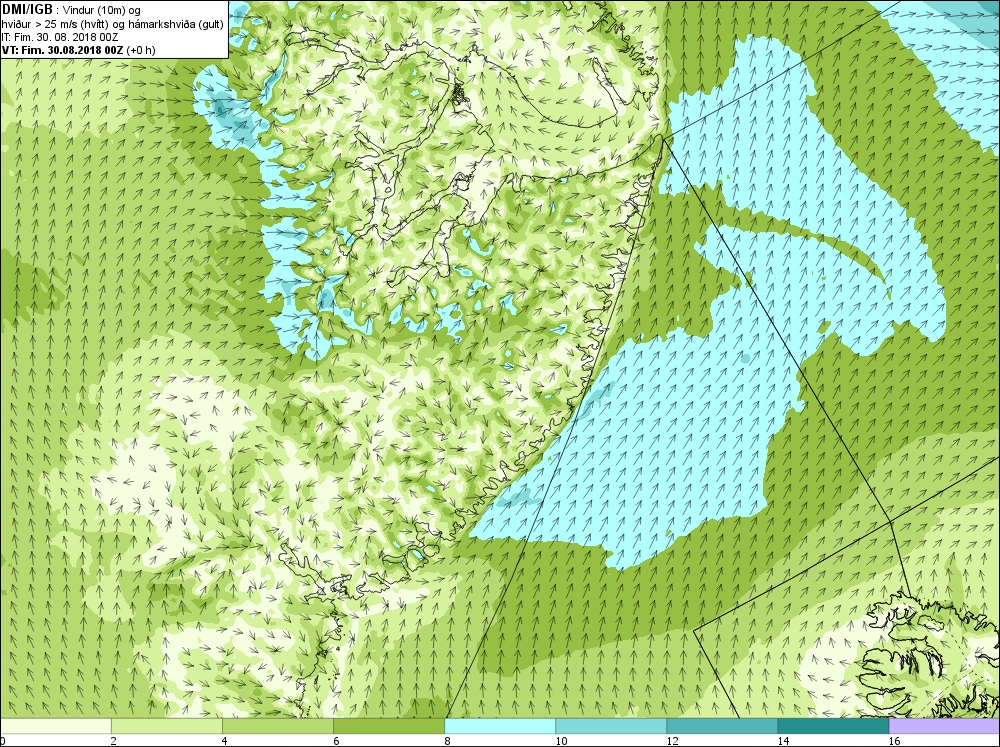1000x747 pixels.
Task: Click the 2–4 m/s light green legend swatch
Action: pos(167,726)
